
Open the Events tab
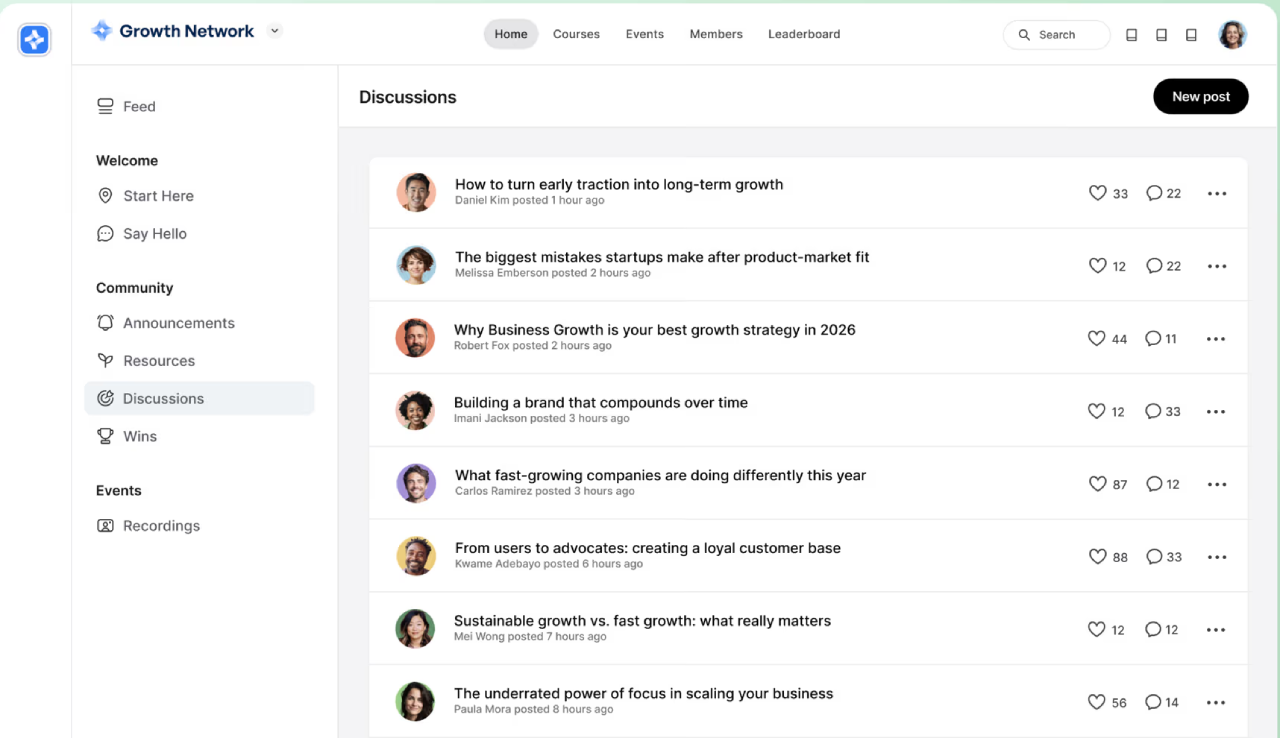coord(645,34)
